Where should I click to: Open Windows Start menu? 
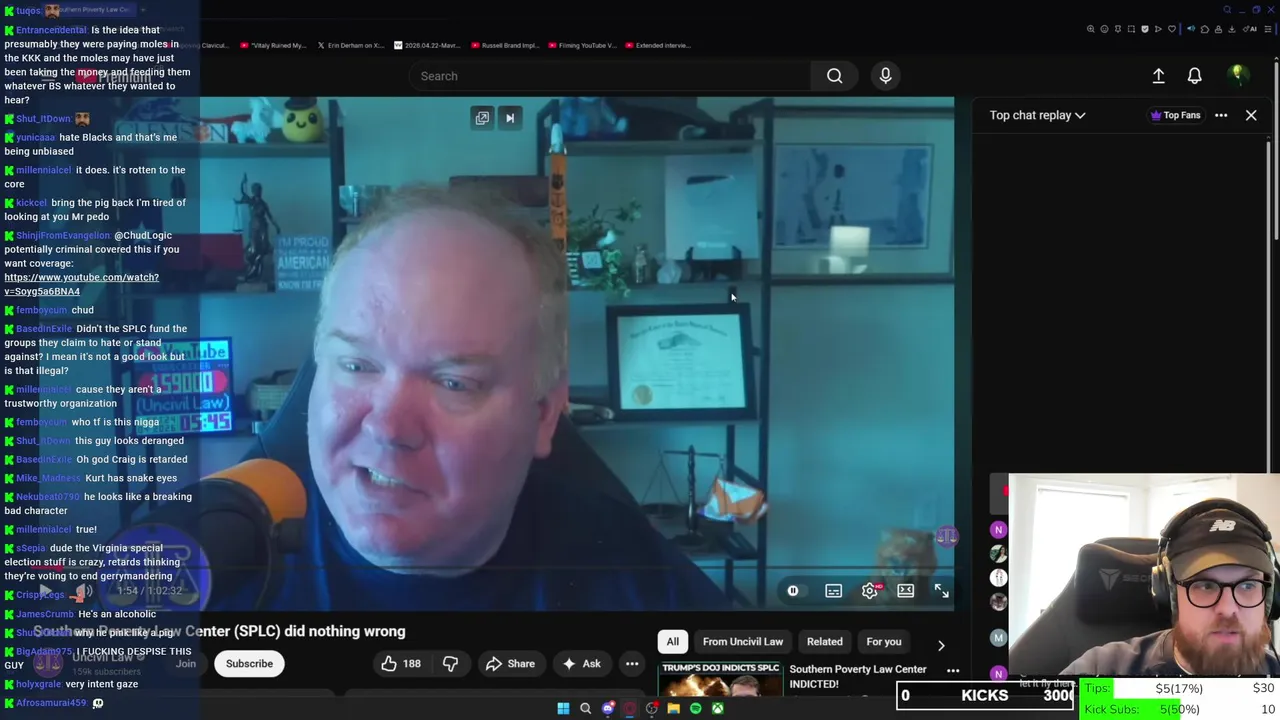[563, 709]
